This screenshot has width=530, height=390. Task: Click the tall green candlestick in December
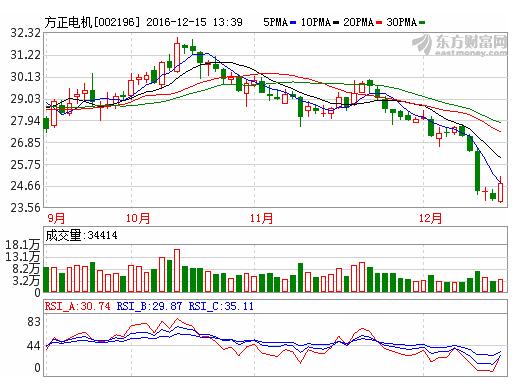click(x=477, y=171)
